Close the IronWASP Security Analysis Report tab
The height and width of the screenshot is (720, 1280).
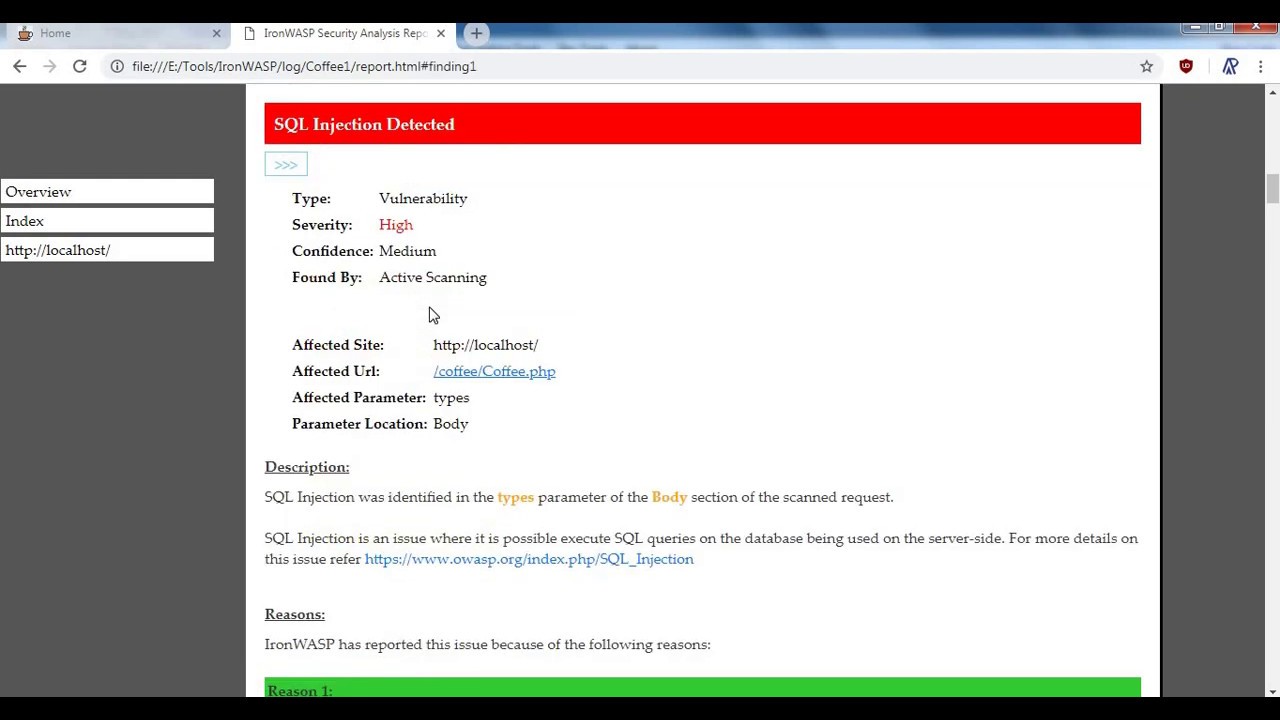(x=440, y=33)
